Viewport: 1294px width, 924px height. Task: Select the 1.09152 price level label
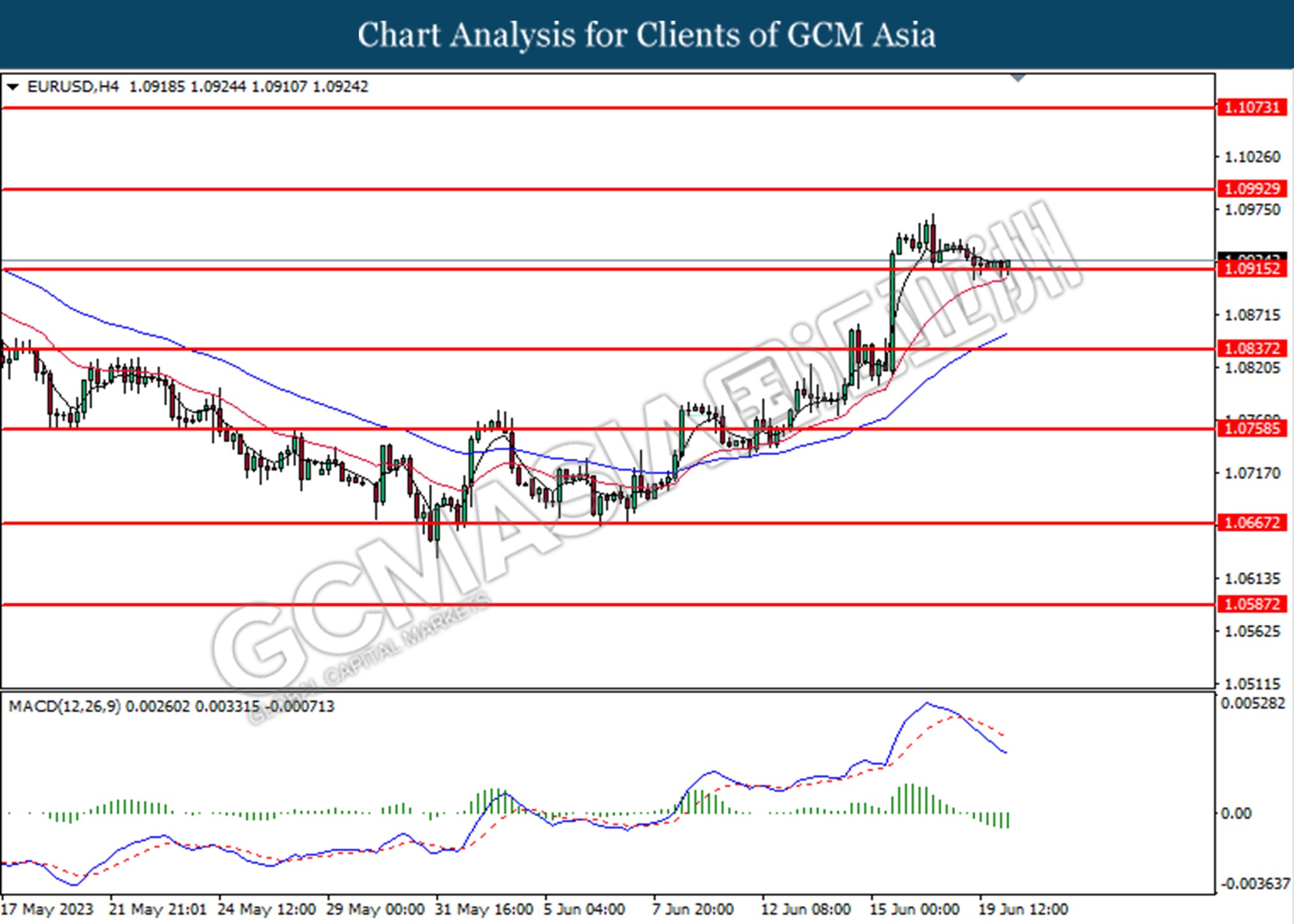tap(1253, 269)
